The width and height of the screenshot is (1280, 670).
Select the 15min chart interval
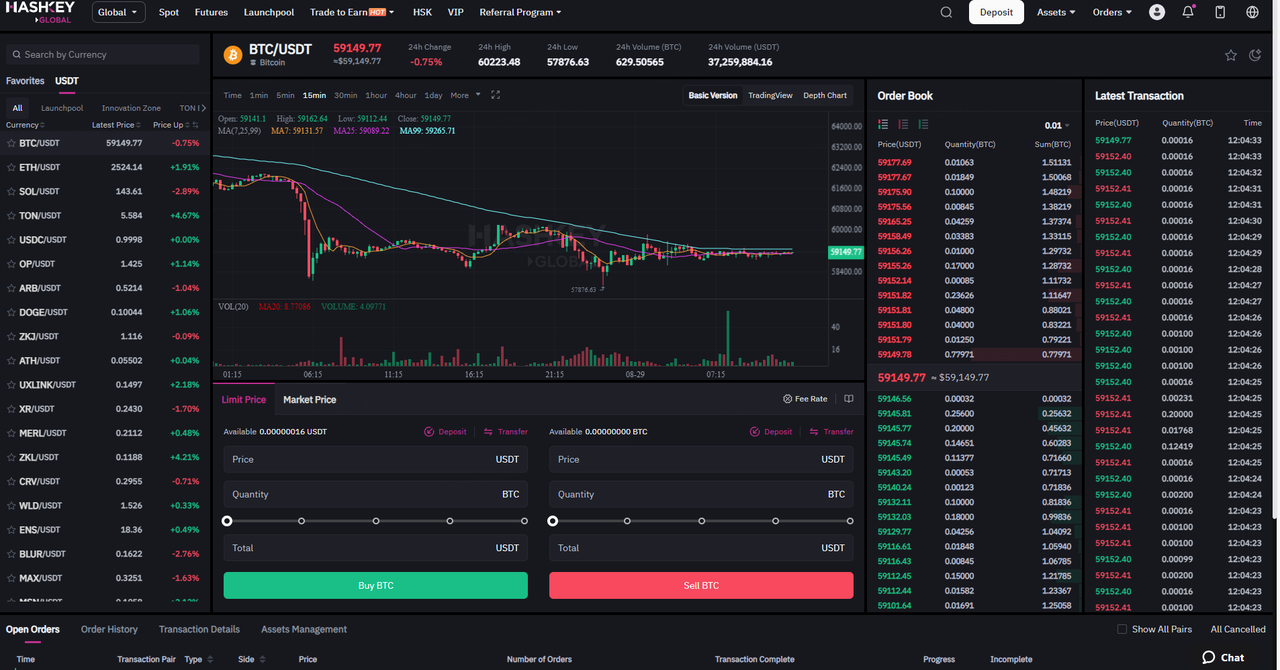[314, 95]
